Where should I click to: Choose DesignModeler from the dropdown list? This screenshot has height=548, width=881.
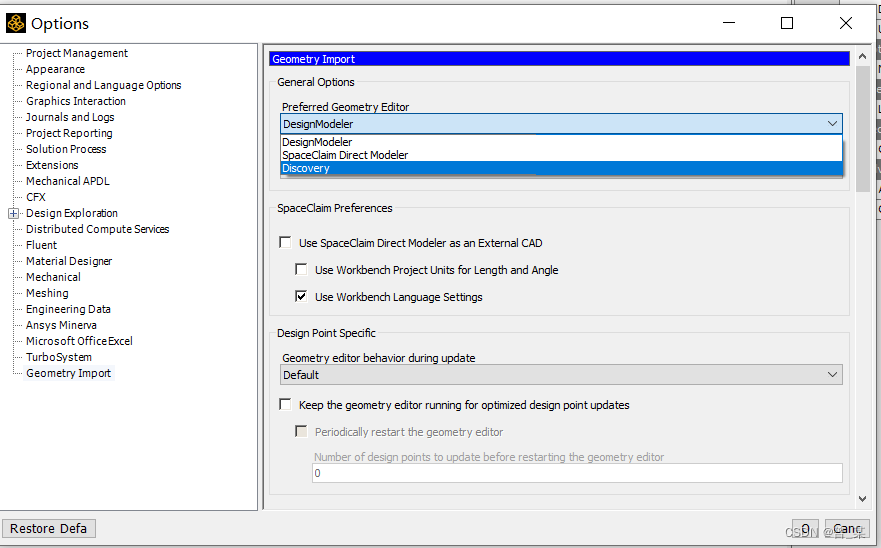tap(561, 142)
